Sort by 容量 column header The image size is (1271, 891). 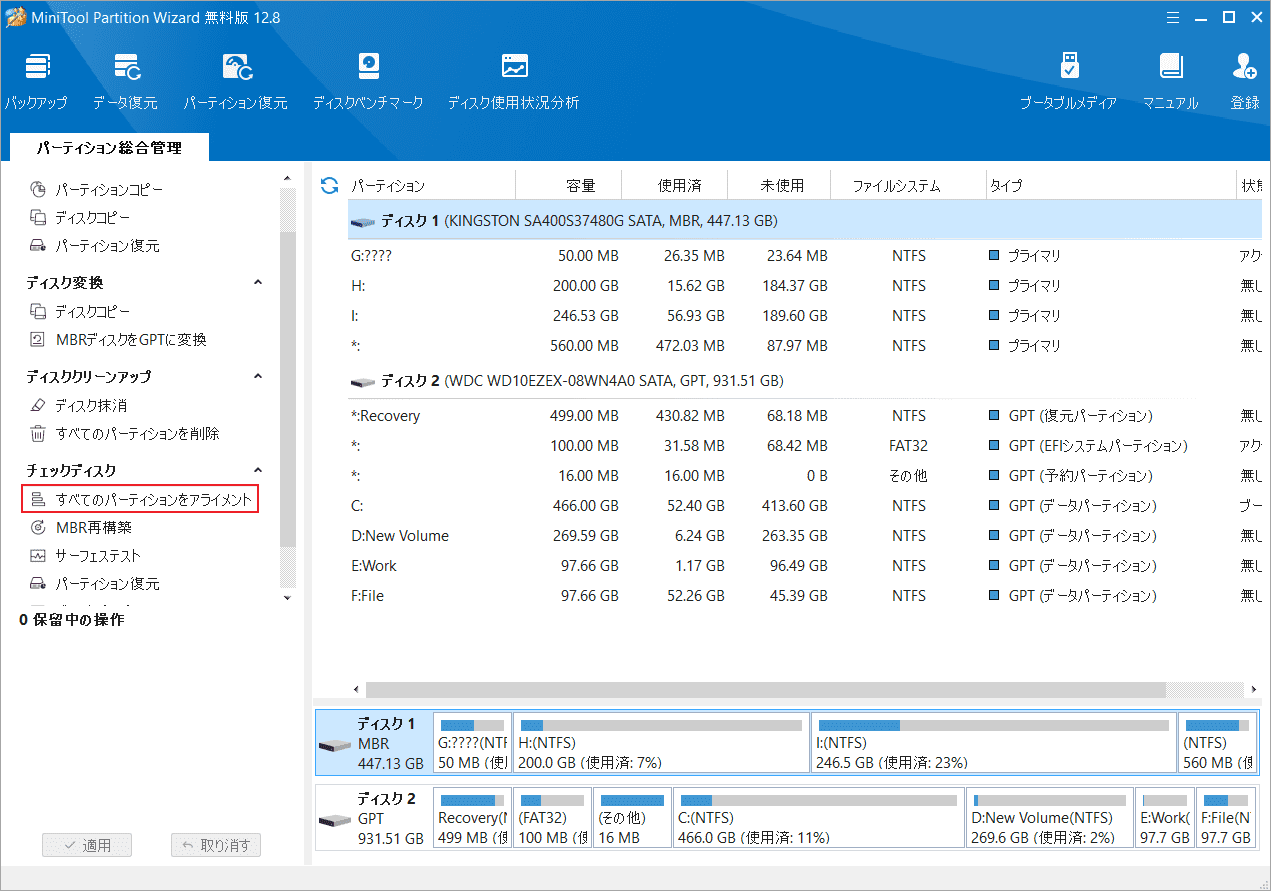click(569, 185)
